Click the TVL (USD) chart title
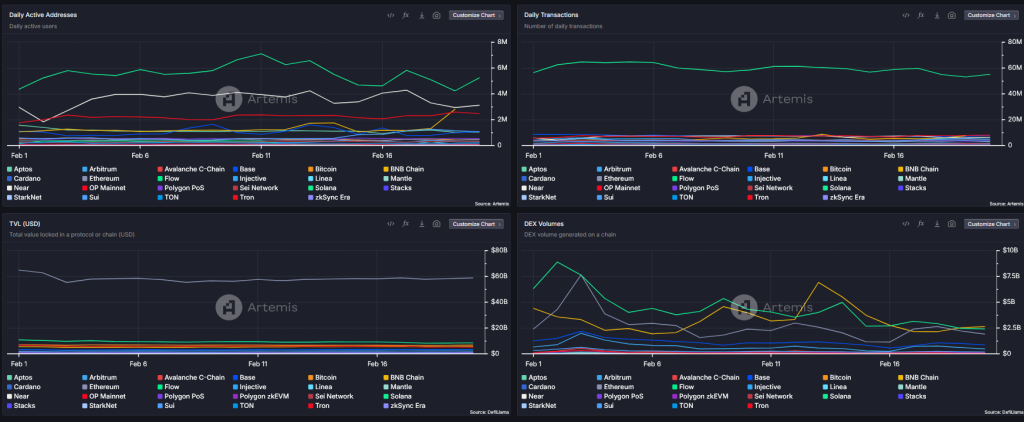 [24, 223]
